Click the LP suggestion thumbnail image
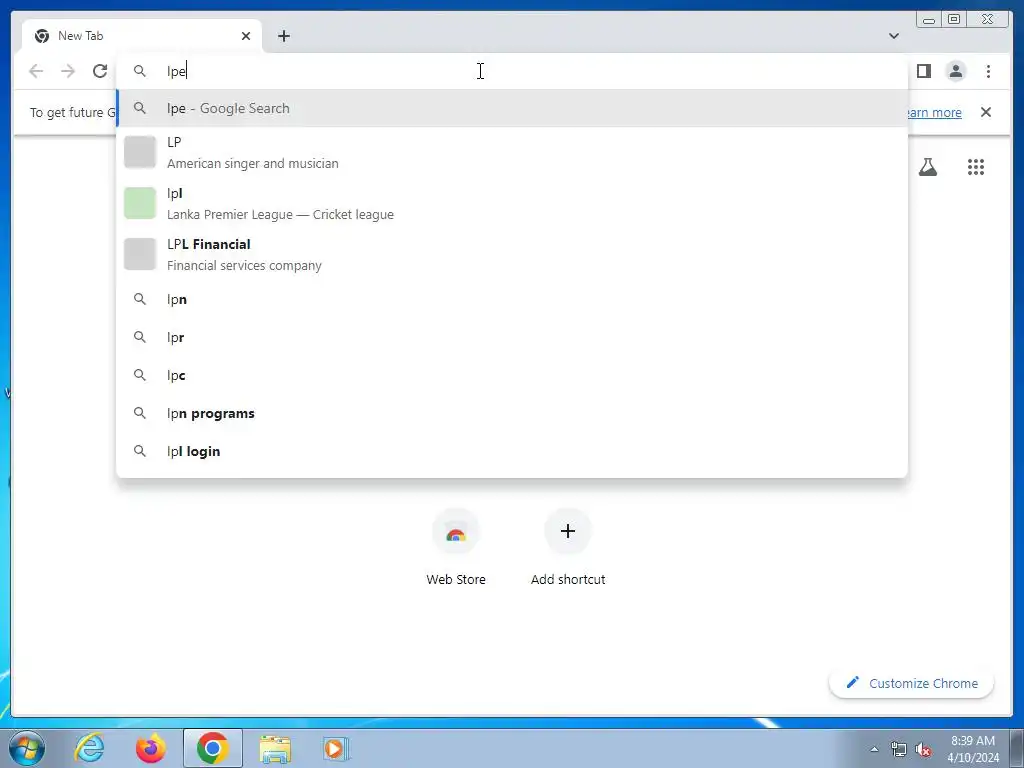The image size is (1024, 768). click(x=140, y=152)
